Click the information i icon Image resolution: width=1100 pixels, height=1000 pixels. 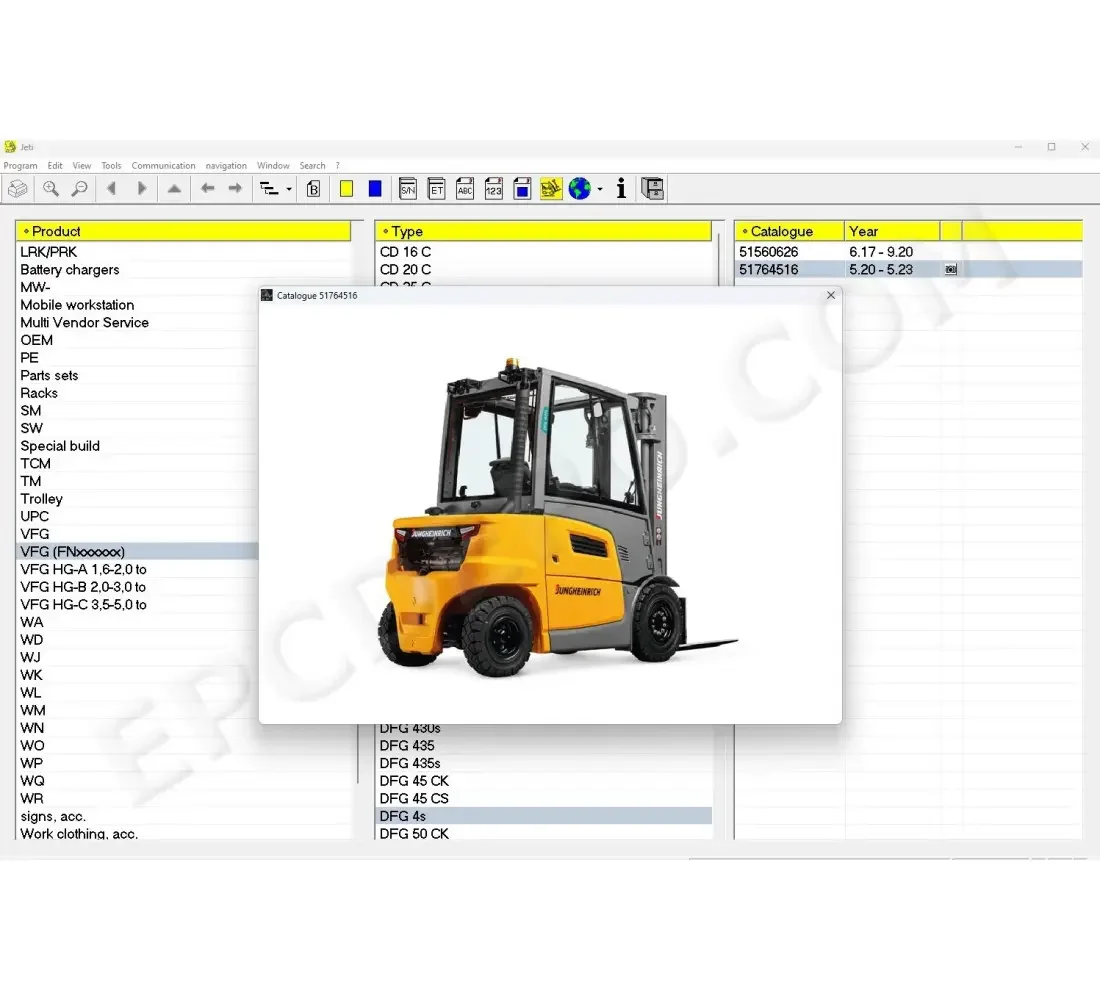tap(621, 188)
